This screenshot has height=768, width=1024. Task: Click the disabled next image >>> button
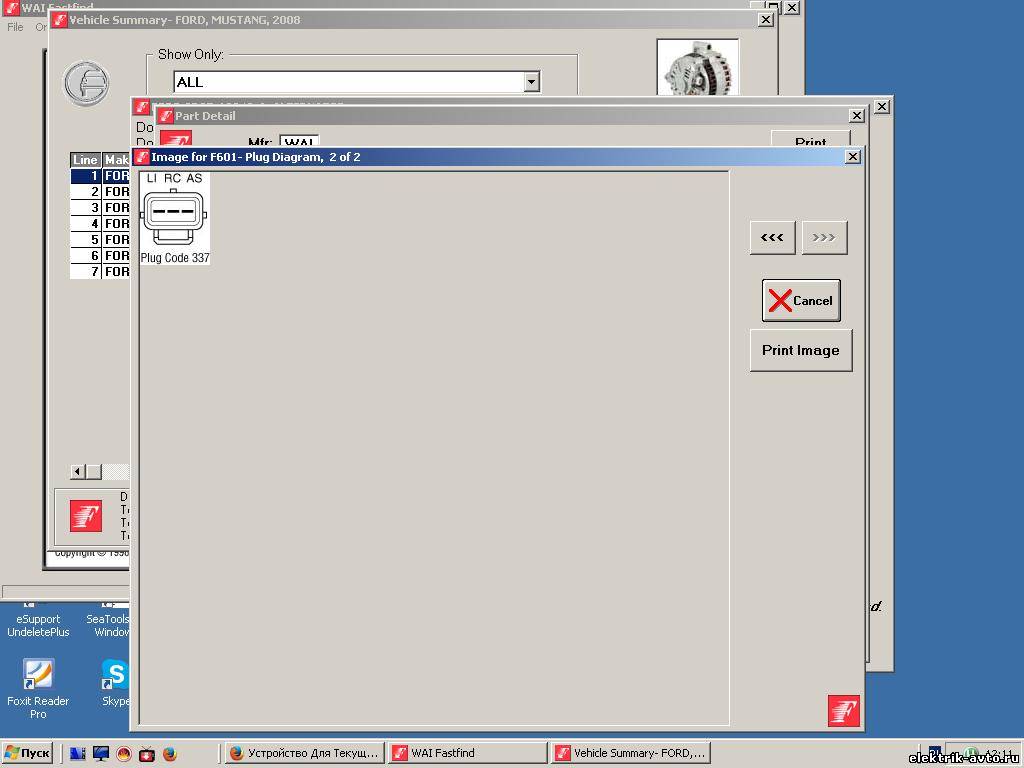pos(824,237)
